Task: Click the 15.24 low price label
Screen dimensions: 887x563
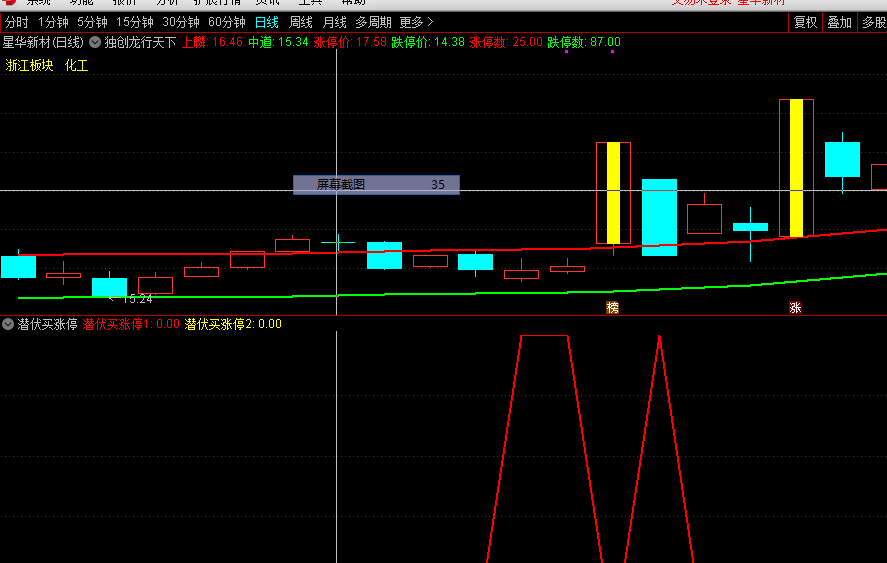Action: (x=137, y=299)
